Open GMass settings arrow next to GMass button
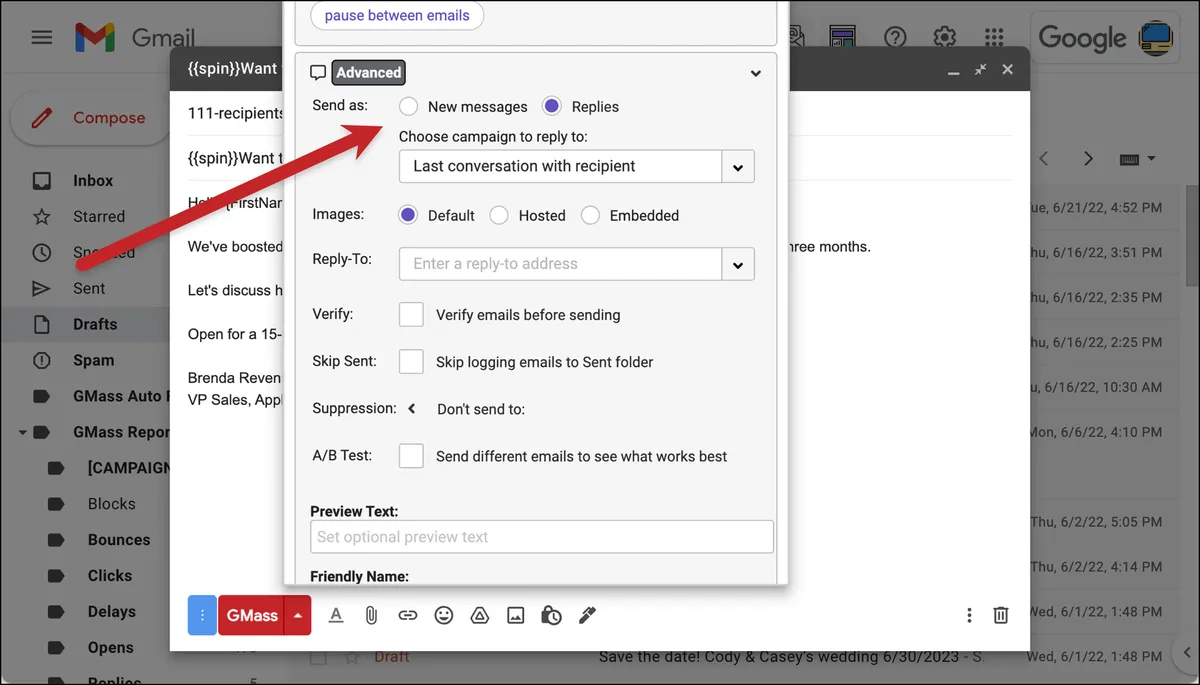 pyautogui.click(x=298, y=616)
